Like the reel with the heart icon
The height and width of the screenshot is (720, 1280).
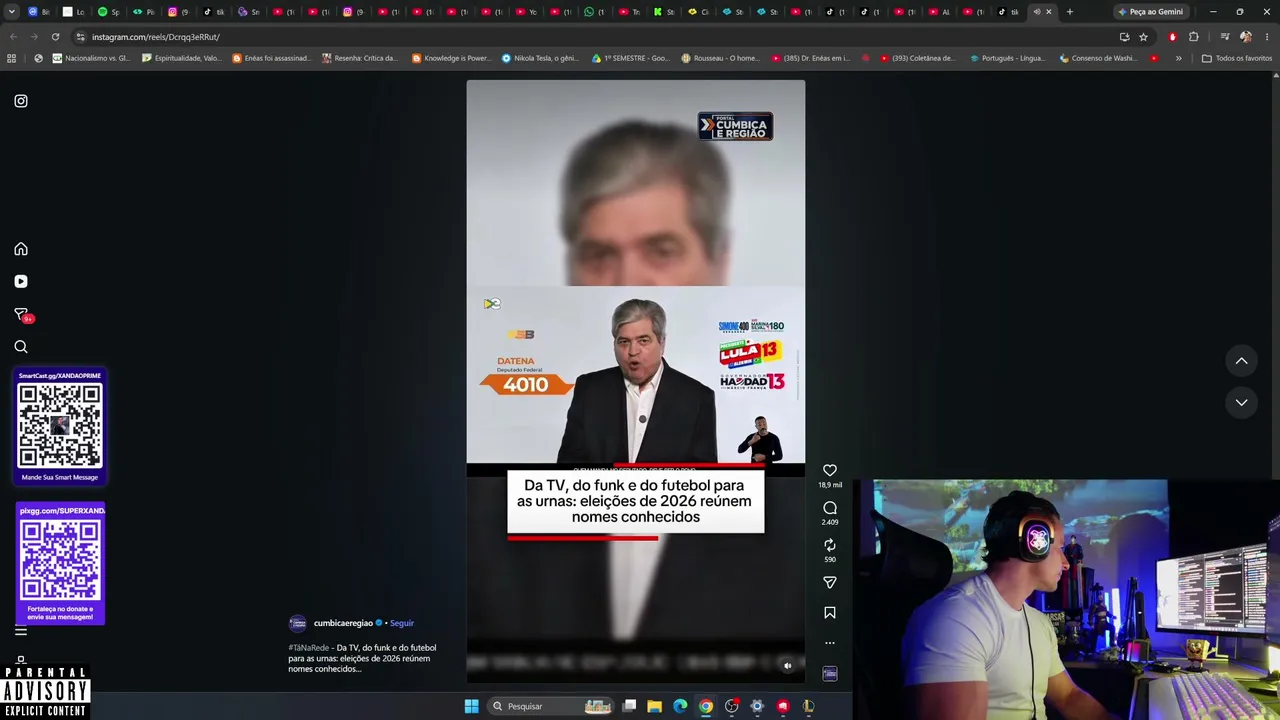pyautogui.click(x=830, y=470)
